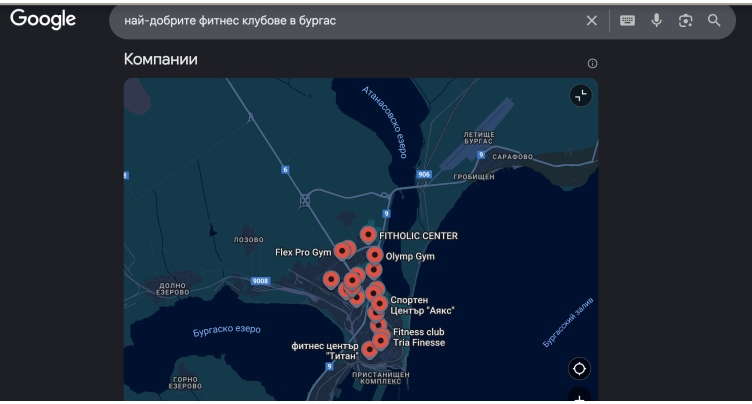Collapse the map with the shrink icon
This screenshot has height=404, width=752.
pos(581,95)
